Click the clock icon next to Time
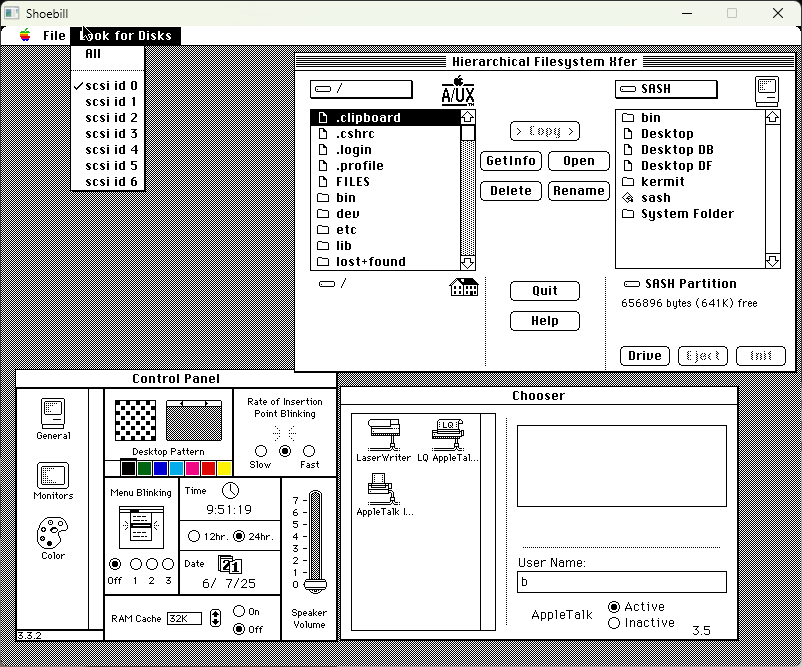Viewport: 802px width, 667px height. 230,491
